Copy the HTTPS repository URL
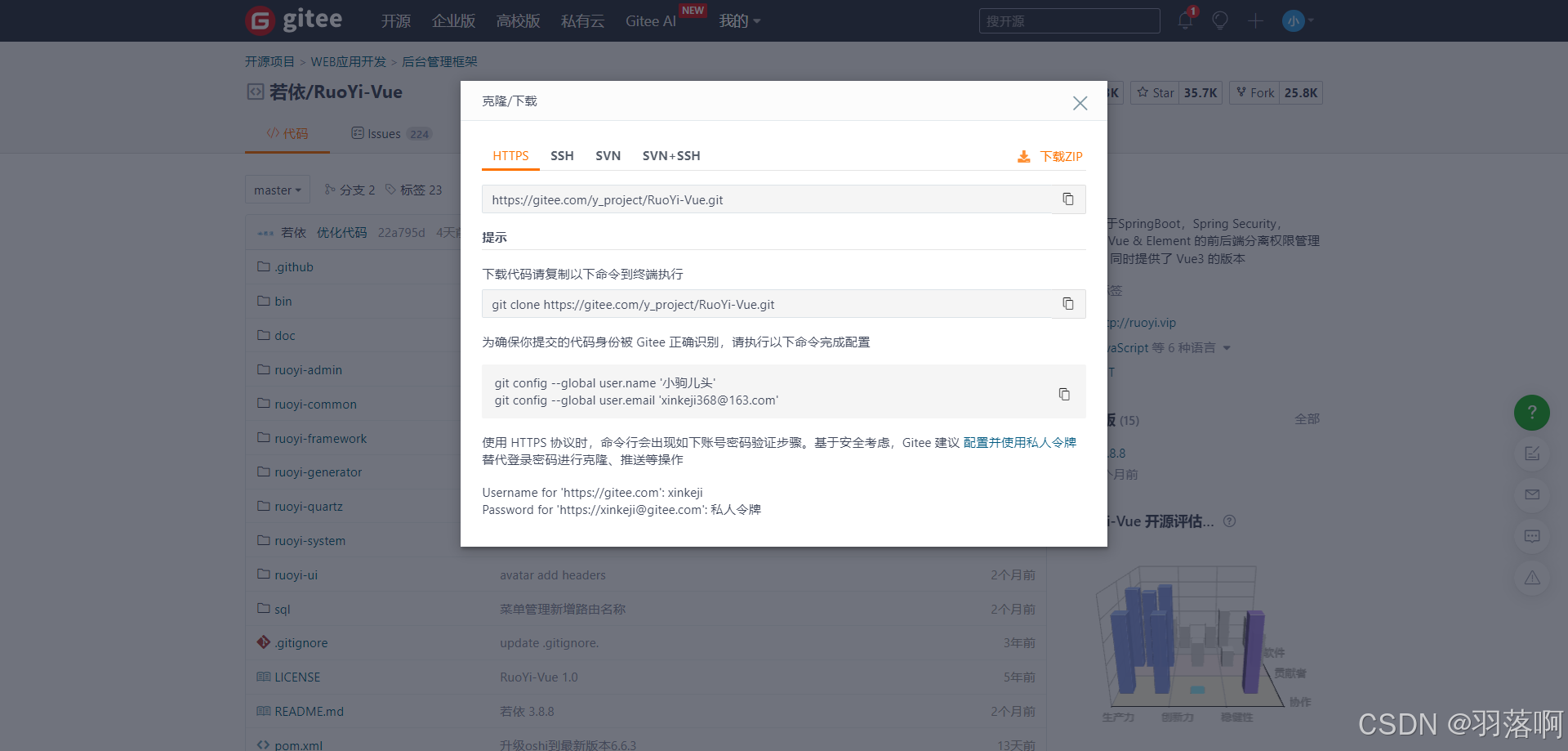Image resolution: width=1568 pixels, height=751 pixels. pyautogui.click(x=1067, y=199)
